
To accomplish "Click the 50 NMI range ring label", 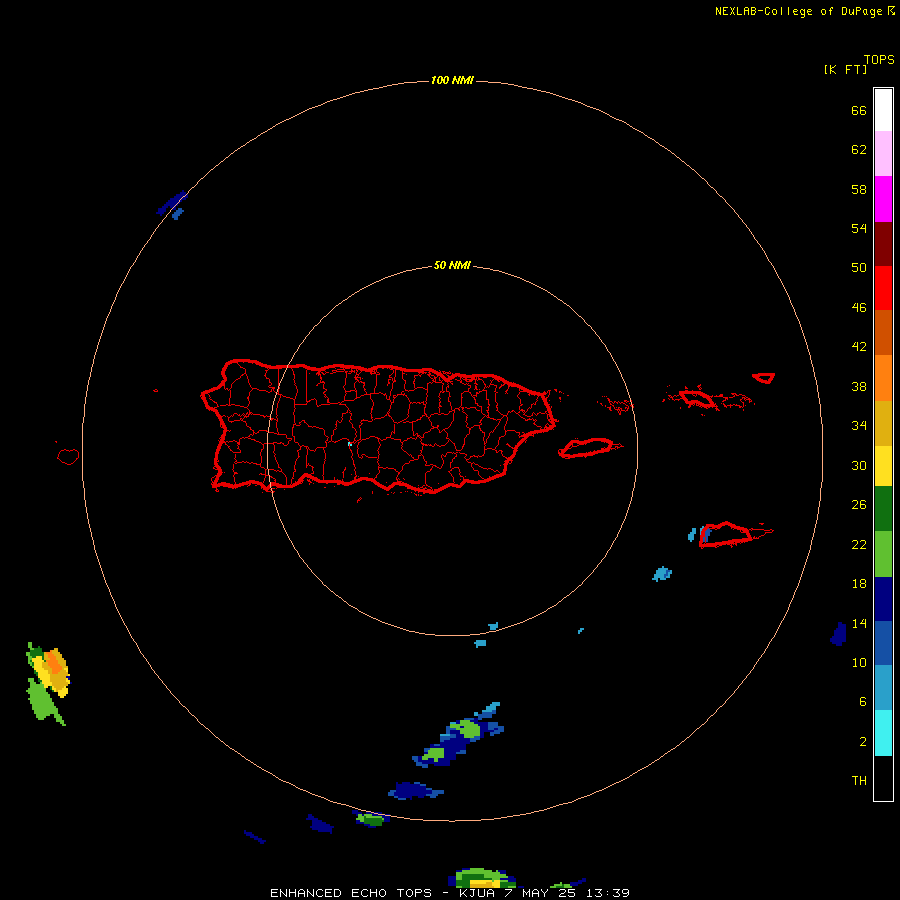I will pos(452,265).
